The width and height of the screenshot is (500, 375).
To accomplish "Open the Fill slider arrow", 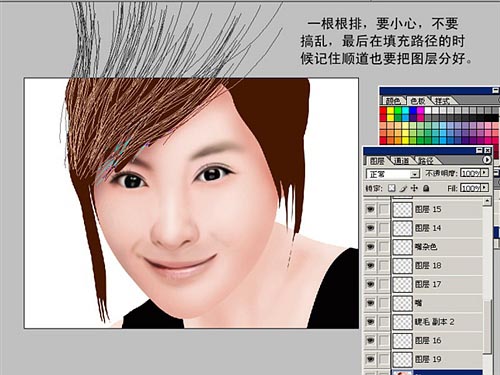I will coord(485,188).
